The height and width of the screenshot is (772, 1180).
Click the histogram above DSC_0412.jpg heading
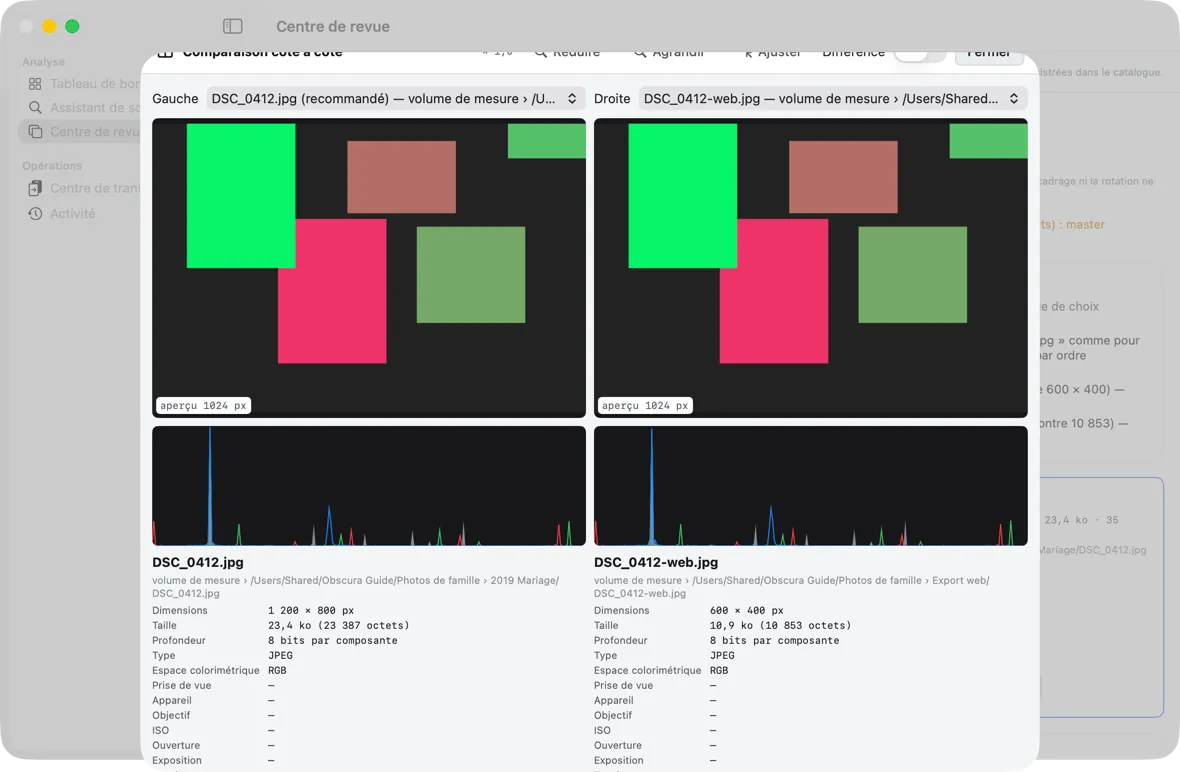click(369, 486)
